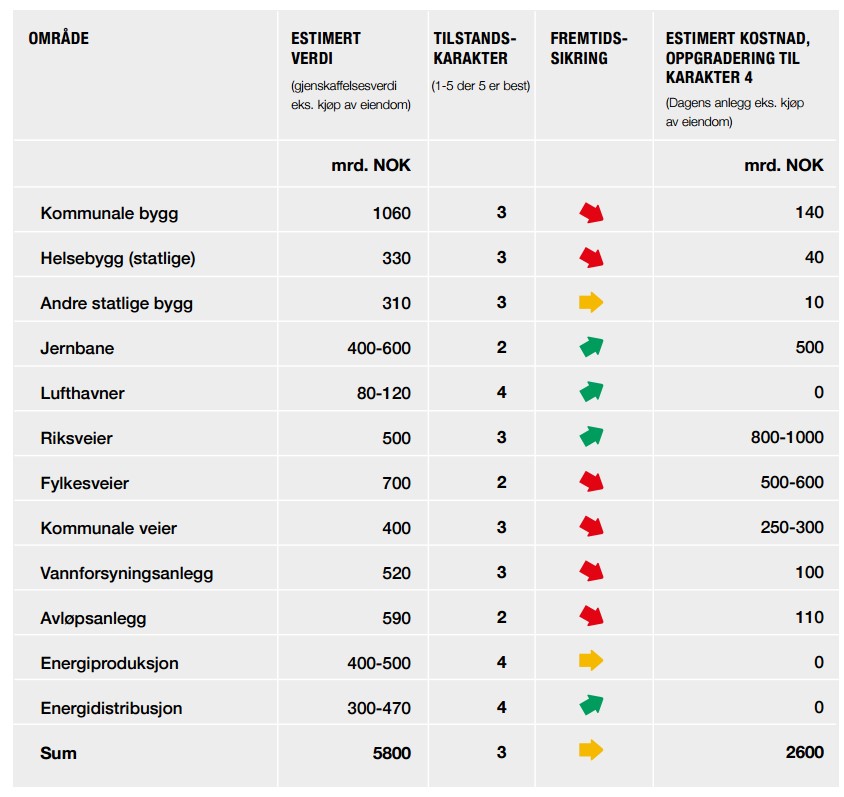Click the Sum total value 5800

pyautogui.click(x=392, y=752)
